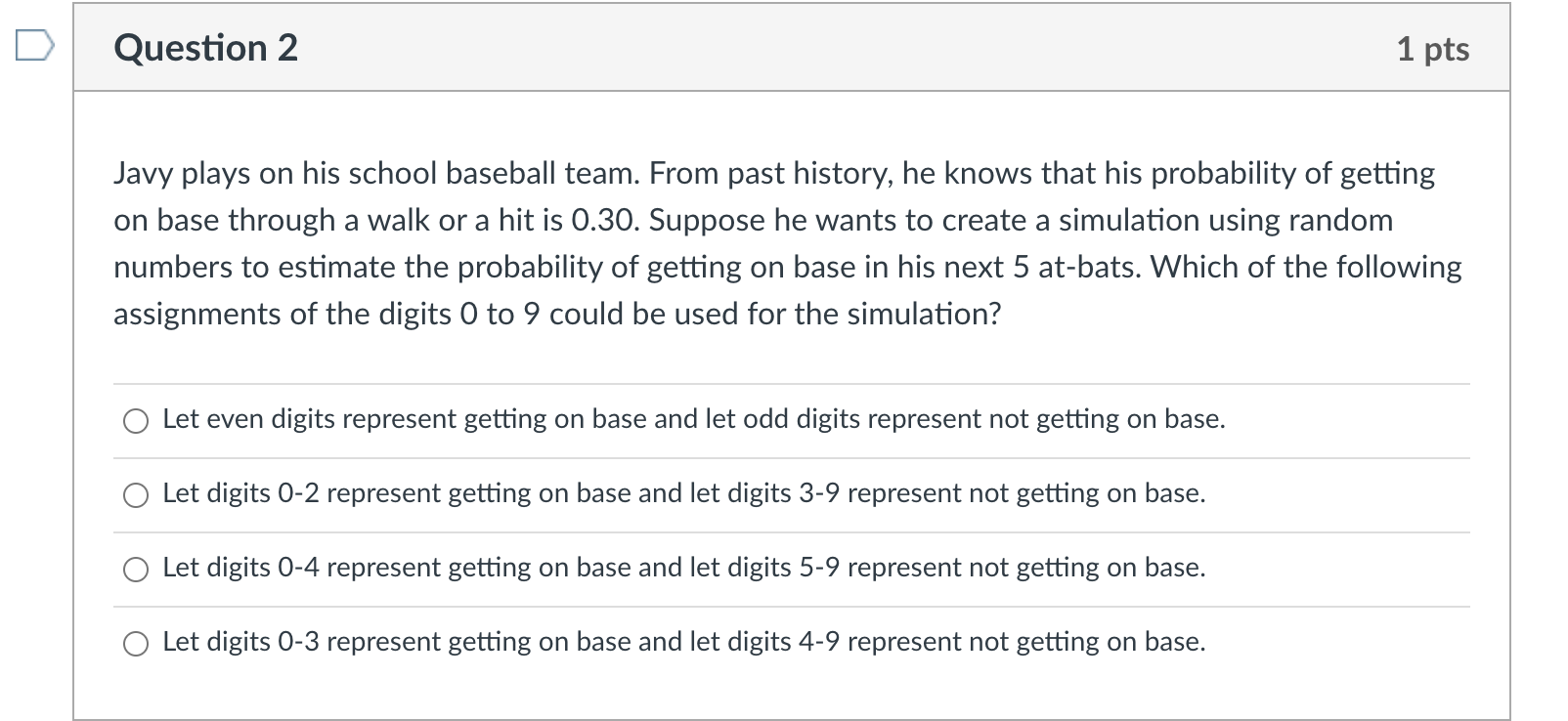Click the question prompt paragraph

pyautogui.click(x=782, y=243)
